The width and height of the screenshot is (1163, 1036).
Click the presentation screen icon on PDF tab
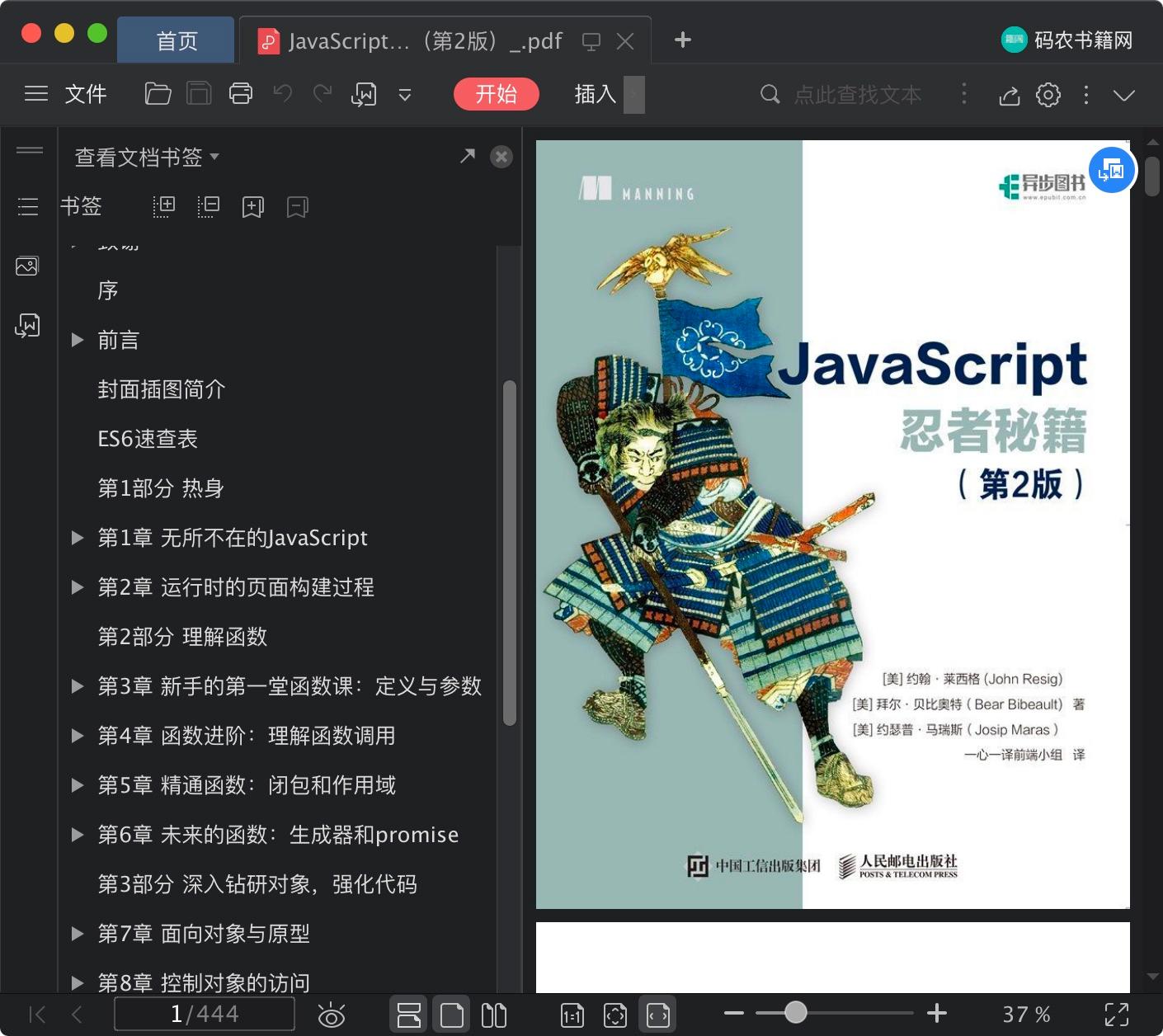pos(591,41)
